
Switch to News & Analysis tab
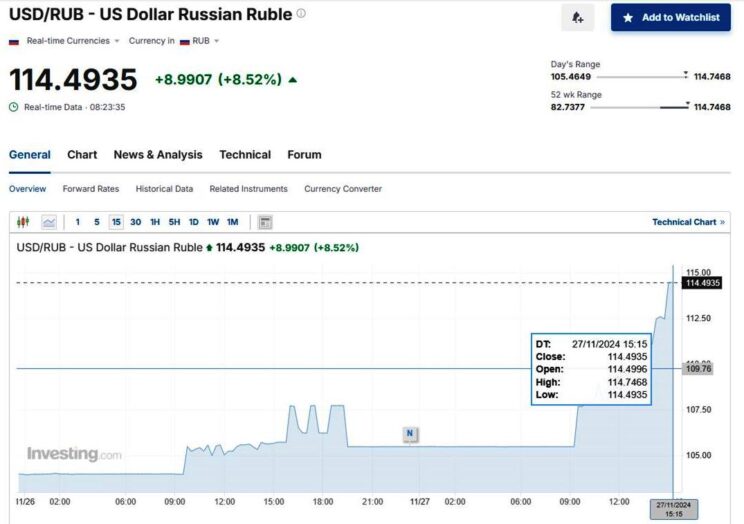tap(157, 155)
